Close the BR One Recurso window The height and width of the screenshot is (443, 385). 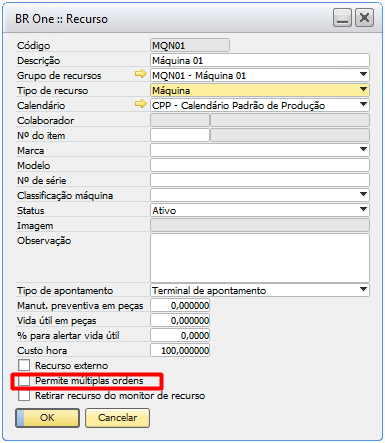[364, 18]
